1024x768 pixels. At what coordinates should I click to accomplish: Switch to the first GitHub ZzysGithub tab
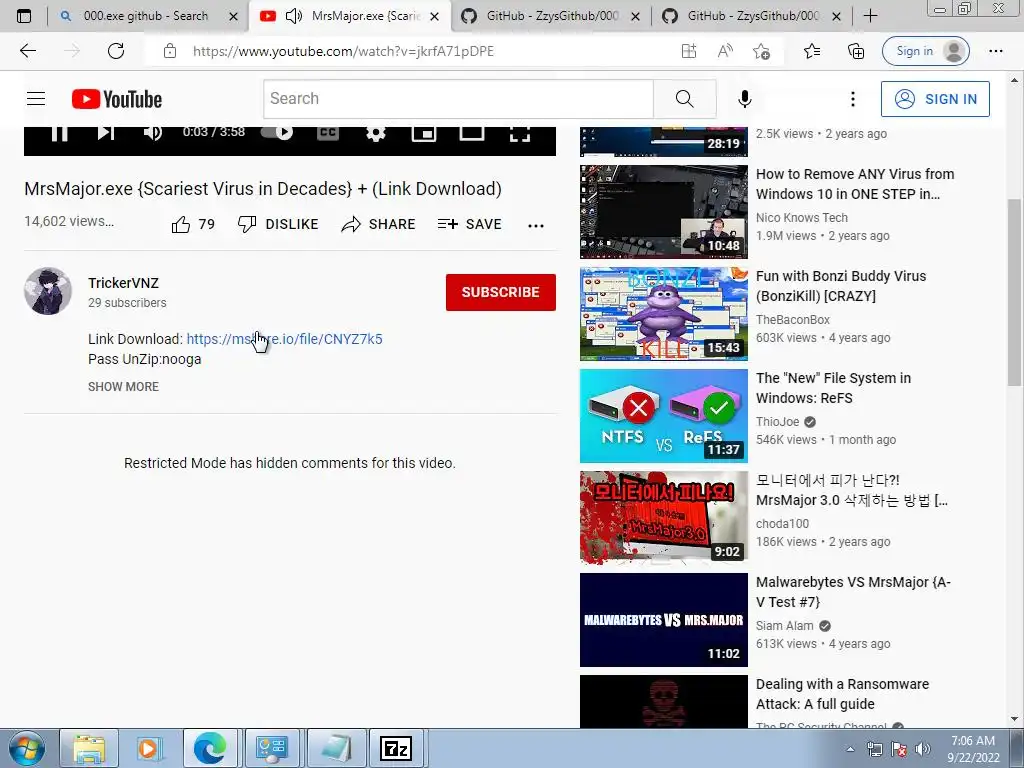pyautogui.click(x=551, y=16)
